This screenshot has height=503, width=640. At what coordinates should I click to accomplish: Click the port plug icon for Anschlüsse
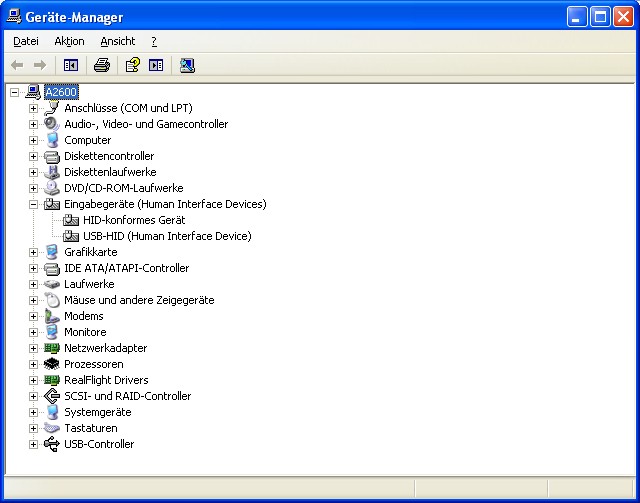[x=52, y=108]
